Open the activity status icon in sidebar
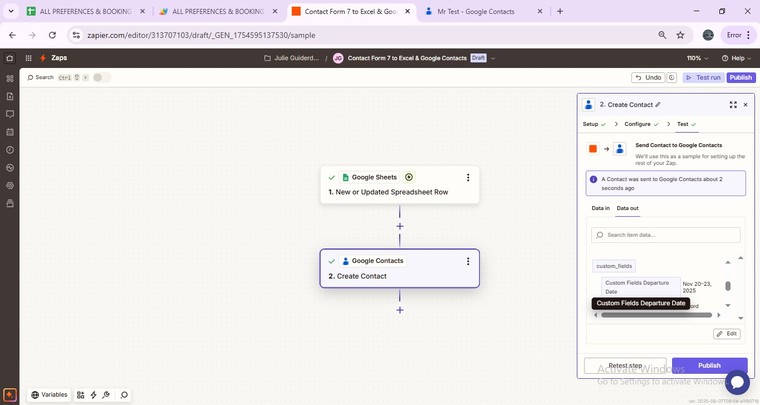760x405 pixels. click(10, 168)
